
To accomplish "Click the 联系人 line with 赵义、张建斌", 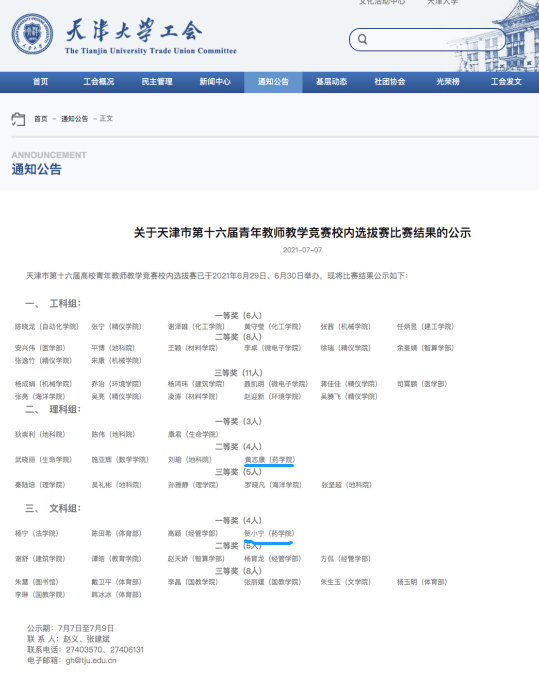I will point(68,639).
